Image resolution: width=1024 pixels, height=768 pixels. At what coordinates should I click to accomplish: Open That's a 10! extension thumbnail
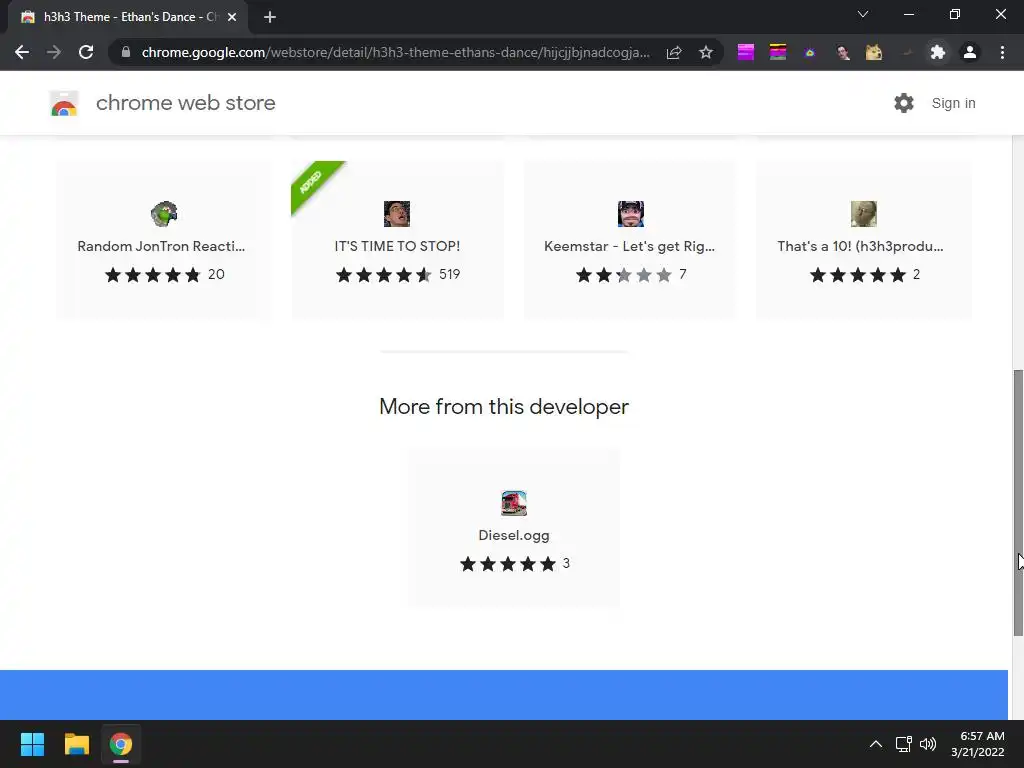point(864,214)
